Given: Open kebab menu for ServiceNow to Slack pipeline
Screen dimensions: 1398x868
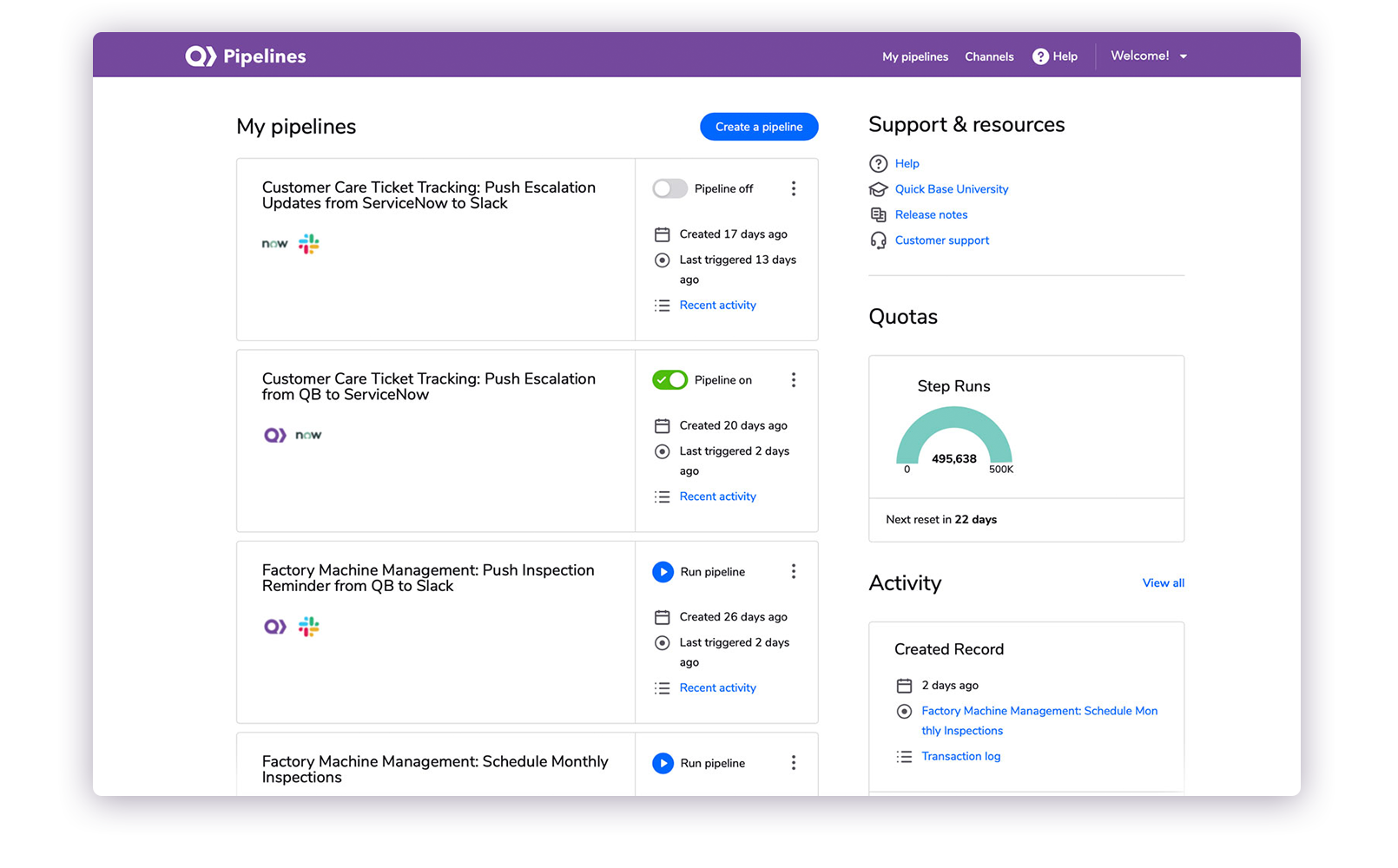Looking at the screenshot, I should (x=793, y=188).
